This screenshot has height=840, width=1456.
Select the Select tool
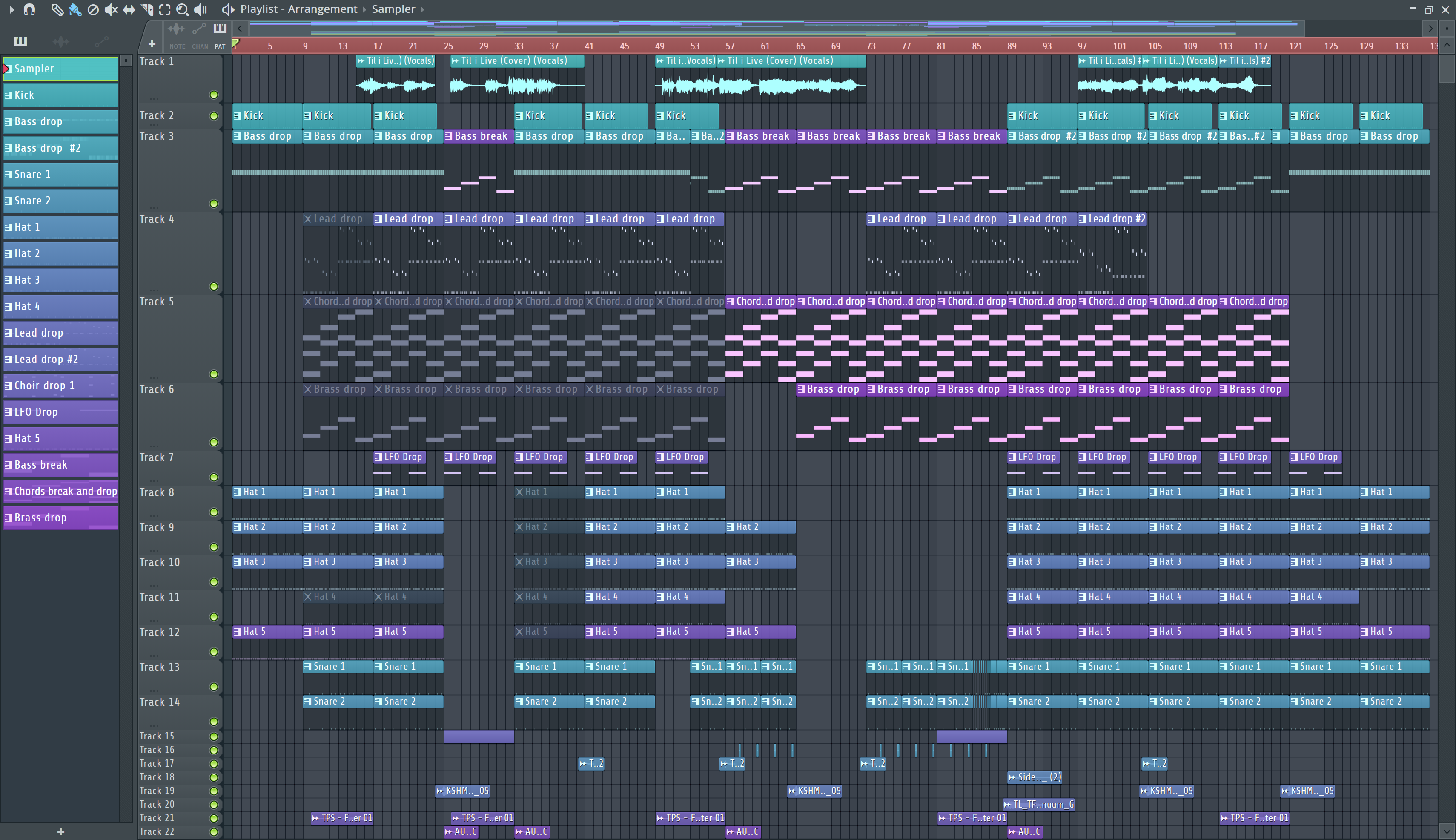[x=165, y=9]
